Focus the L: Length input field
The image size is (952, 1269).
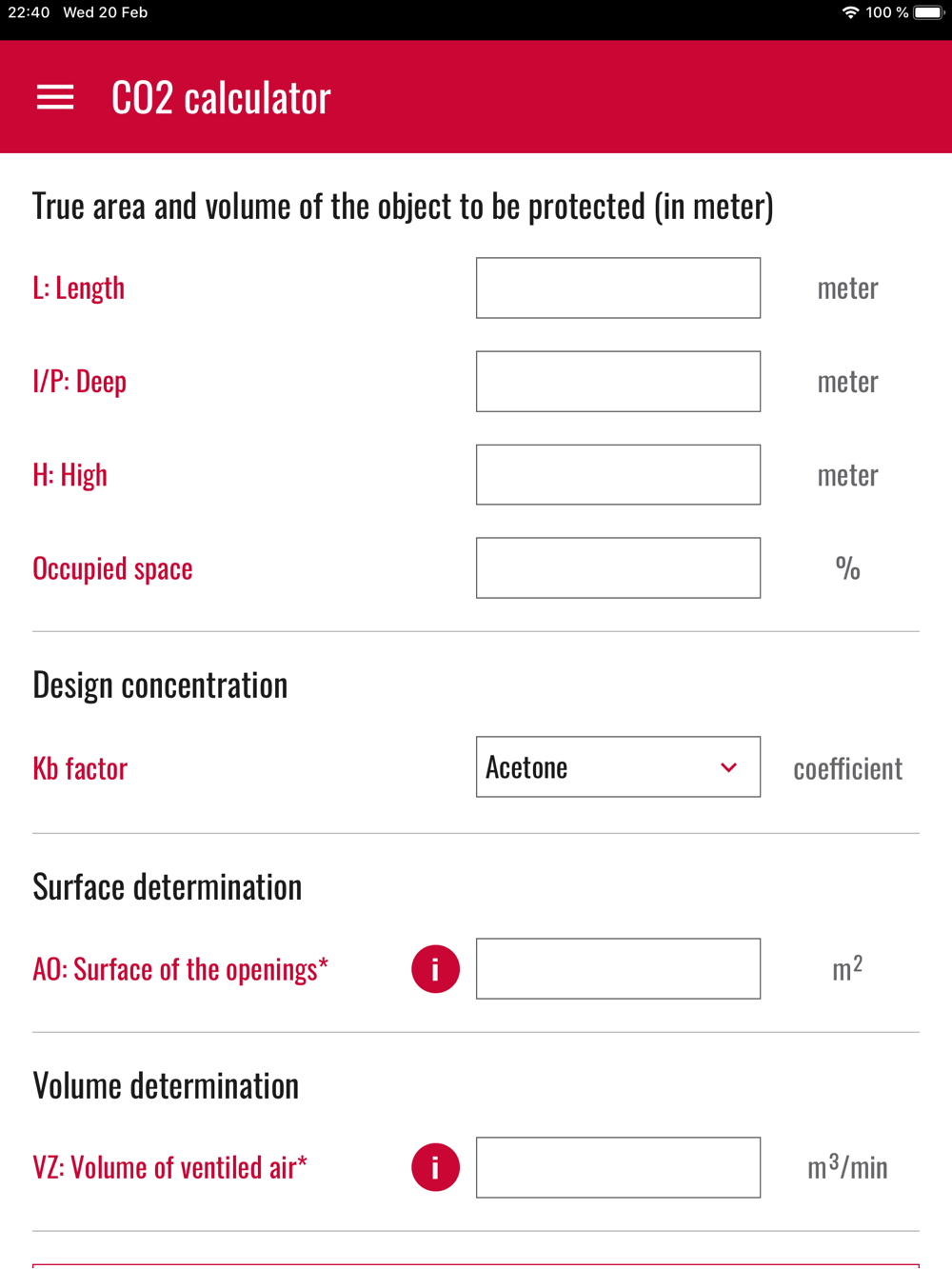(619, 288)
